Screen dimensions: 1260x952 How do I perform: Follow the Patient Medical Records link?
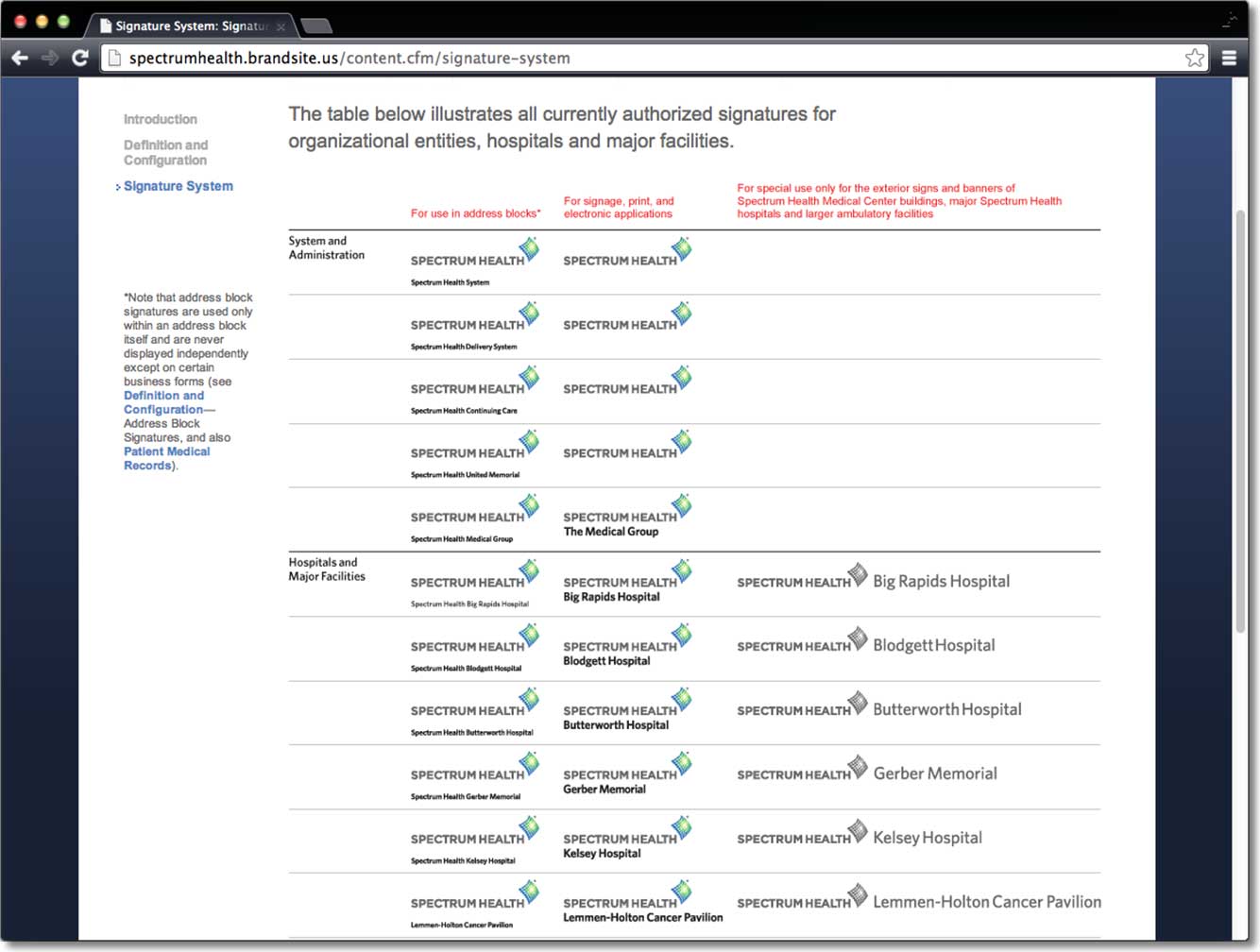tap(167, 458)
